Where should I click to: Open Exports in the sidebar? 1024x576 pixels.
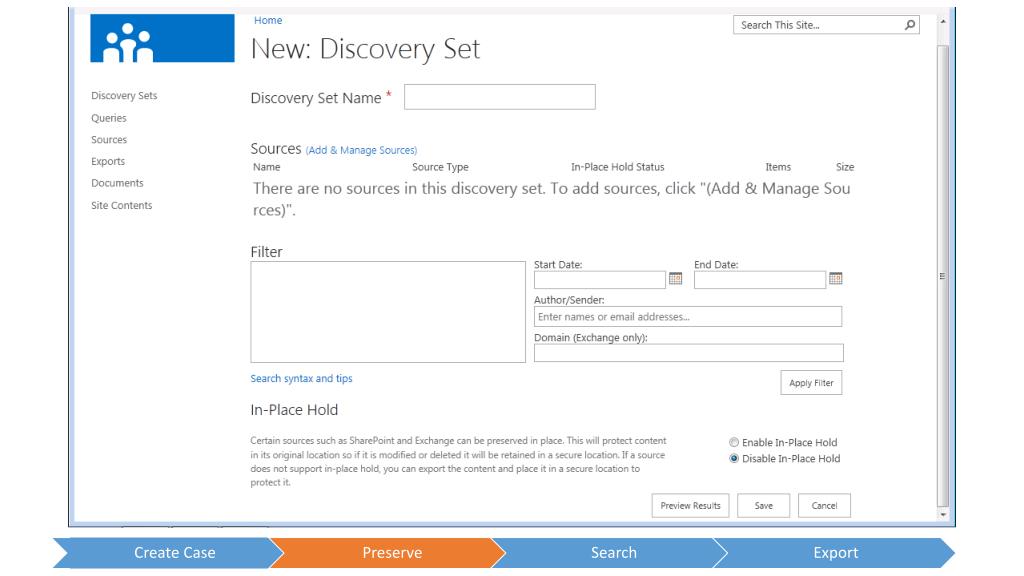[108, 161]
